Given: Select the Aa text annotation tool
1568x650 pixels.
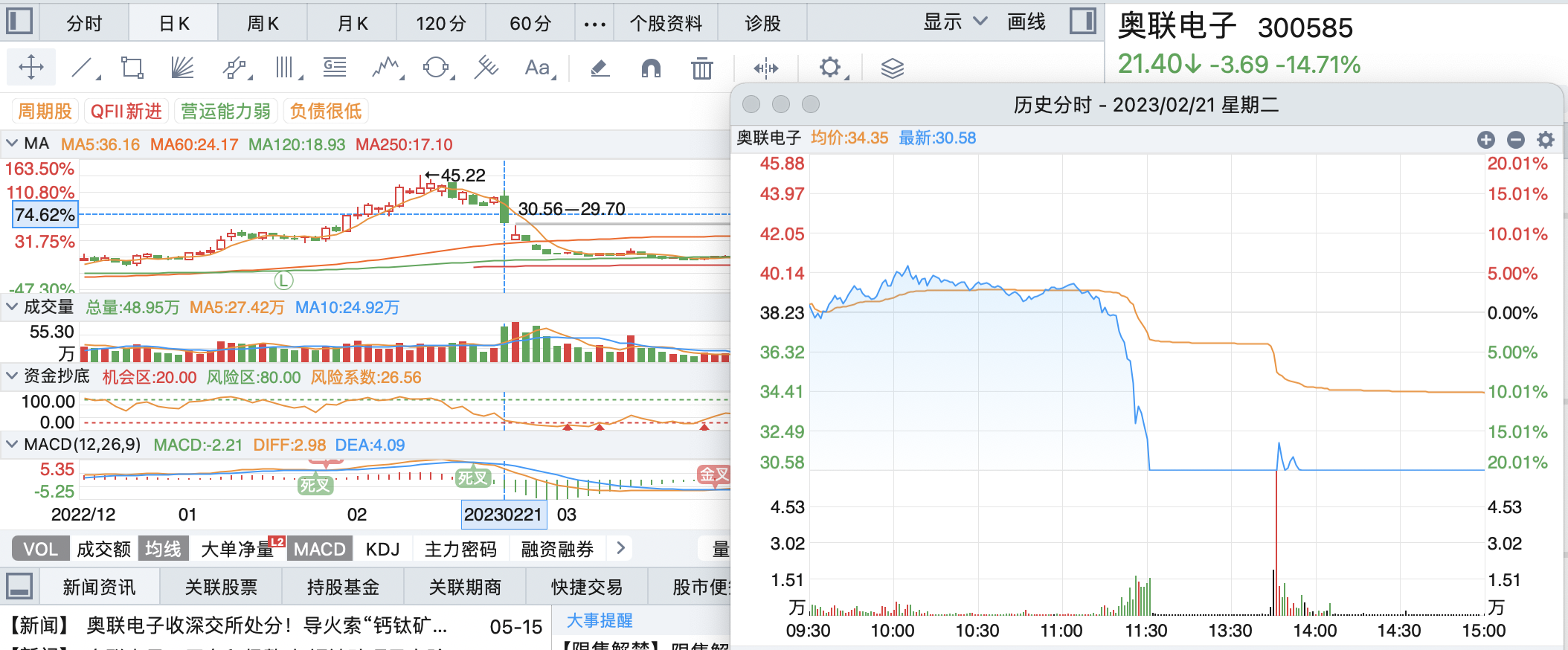Looking at the screenshot, I should pyautogui.click(x=537, y=68).
